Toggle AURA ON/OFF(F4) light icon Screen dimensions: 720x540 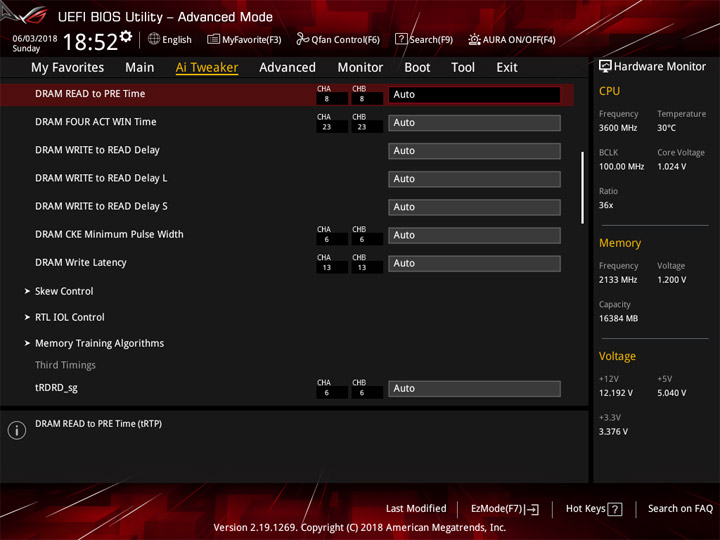click(x=474, y=39)
